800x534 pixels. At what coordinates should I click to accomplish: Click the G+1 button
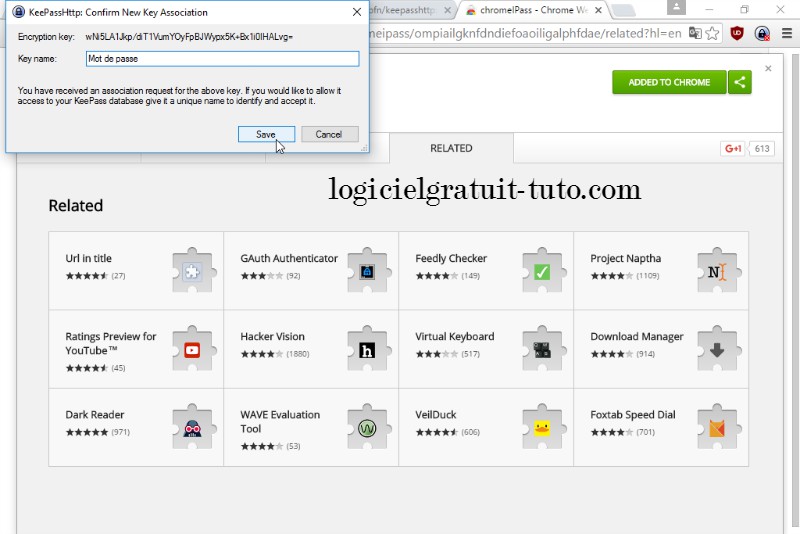coord(733,148)
